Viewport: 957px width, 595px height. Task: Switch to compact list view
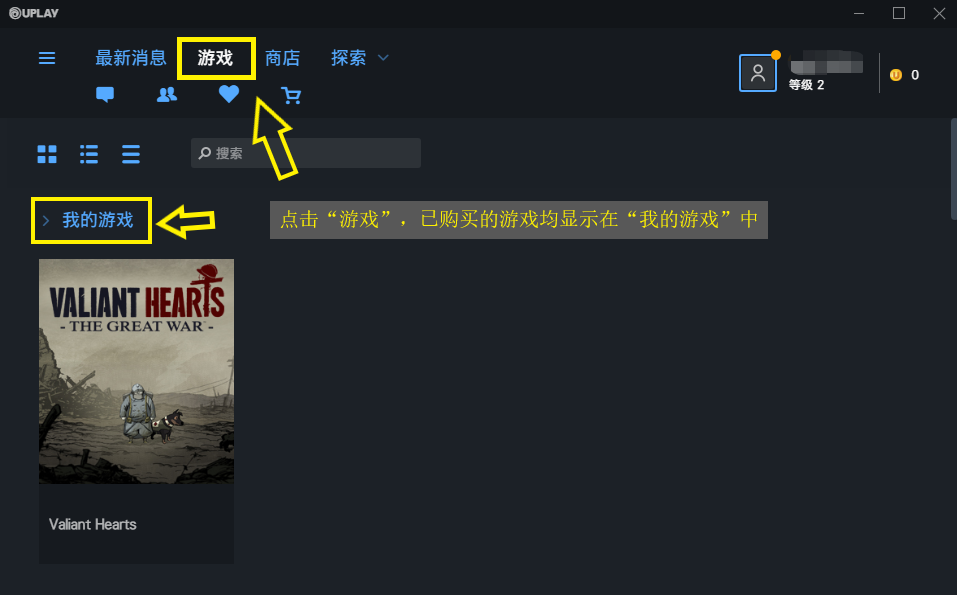point(131,154)
